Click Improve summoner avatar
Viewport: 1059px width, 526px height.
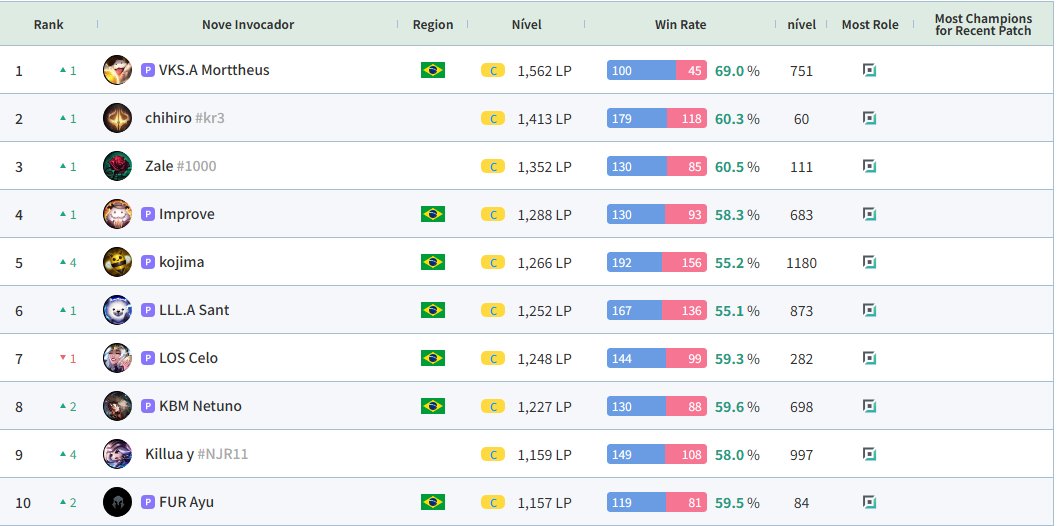point(118,214)
